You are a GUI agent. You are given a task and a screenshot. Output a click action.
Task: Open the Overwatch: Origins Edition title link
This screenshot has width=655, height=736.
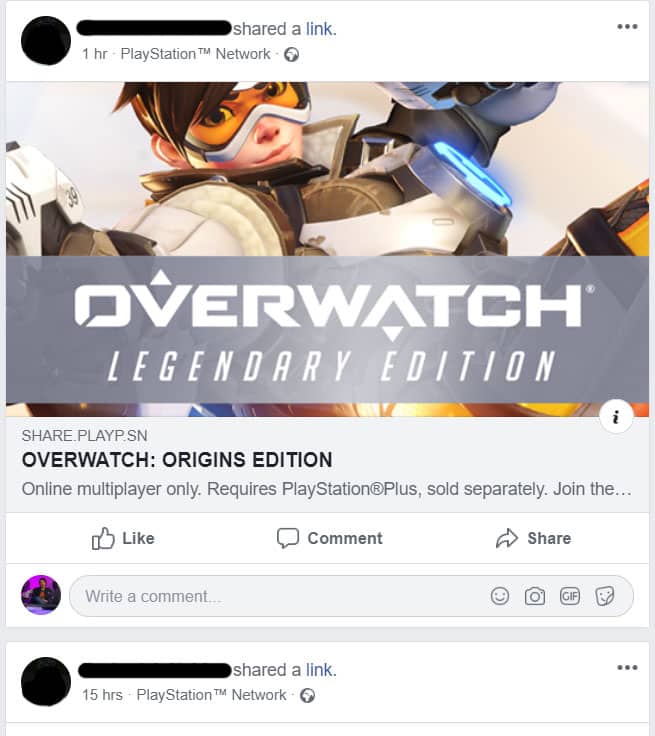[x=177, y=460]
